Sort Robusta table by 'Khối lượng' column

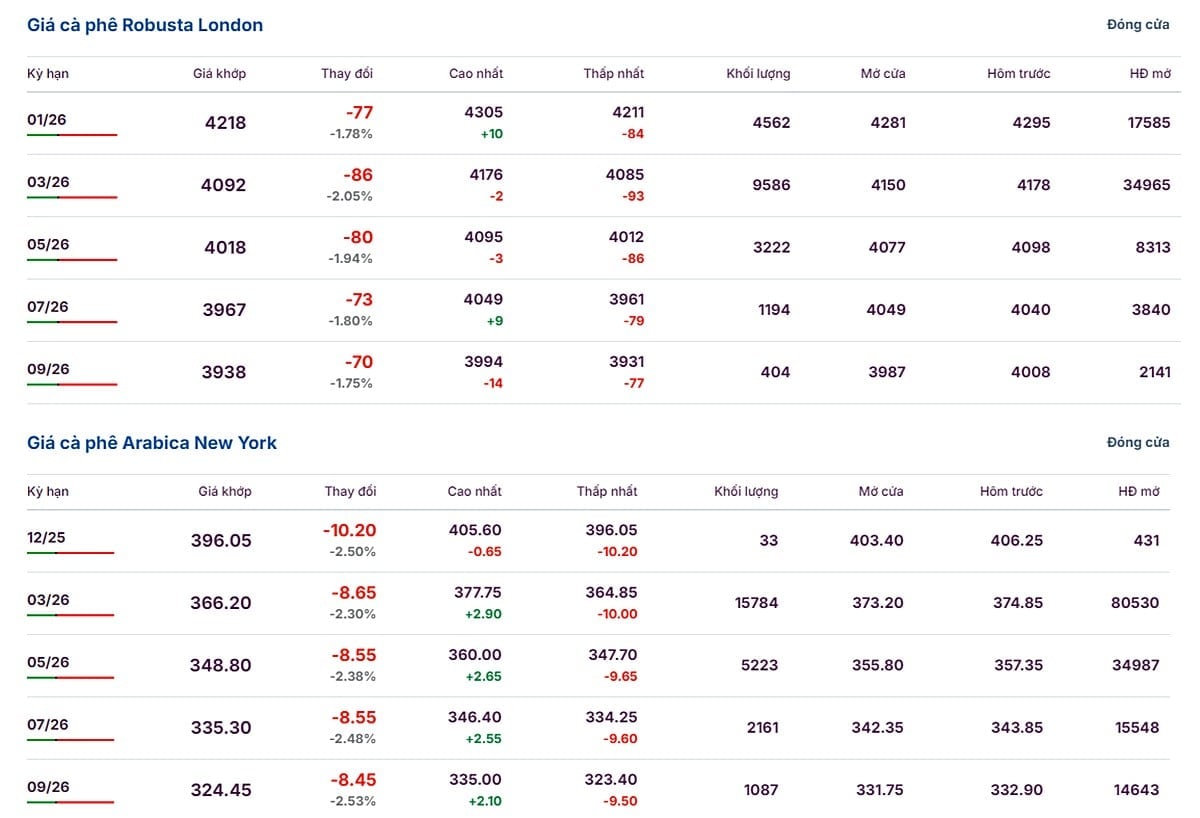758,74
